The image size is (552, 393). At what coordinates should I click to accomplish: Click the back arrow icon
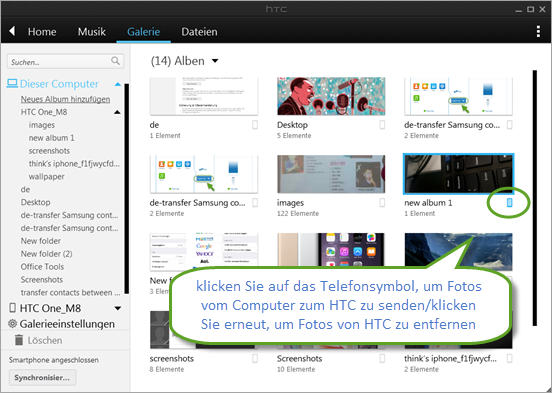coord(12,31)
